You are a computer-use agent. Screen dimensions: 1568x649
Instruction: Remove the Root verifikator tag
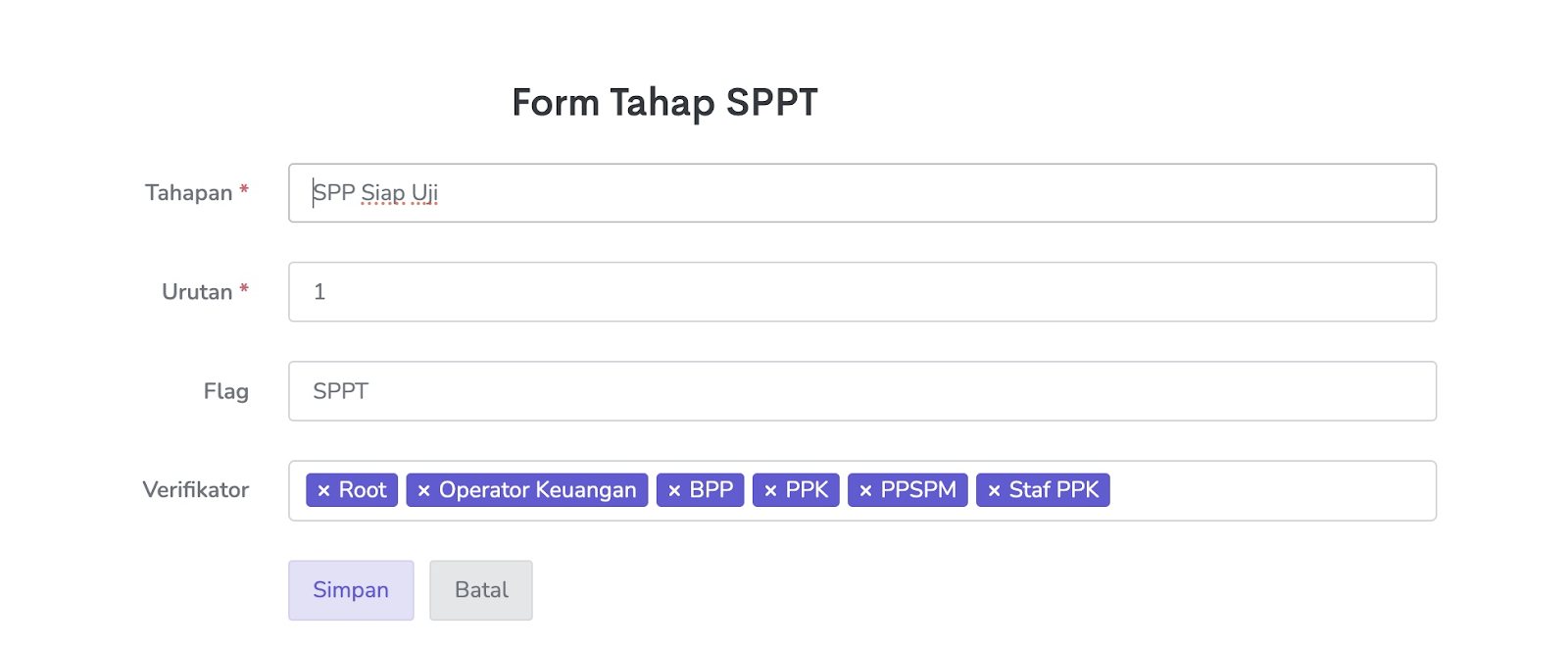click(323, 491)
